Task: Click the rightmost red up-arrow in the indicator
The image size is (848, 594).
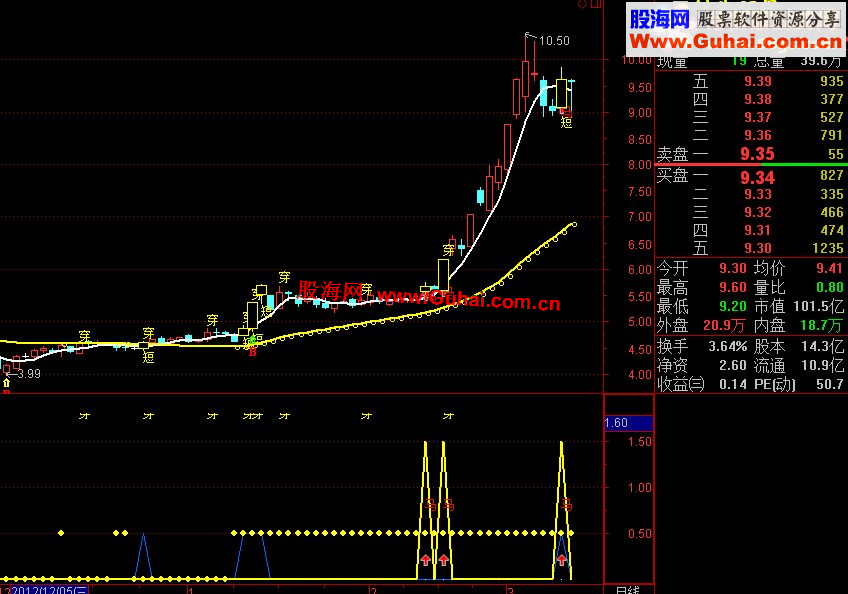Action: pos(562,560)
